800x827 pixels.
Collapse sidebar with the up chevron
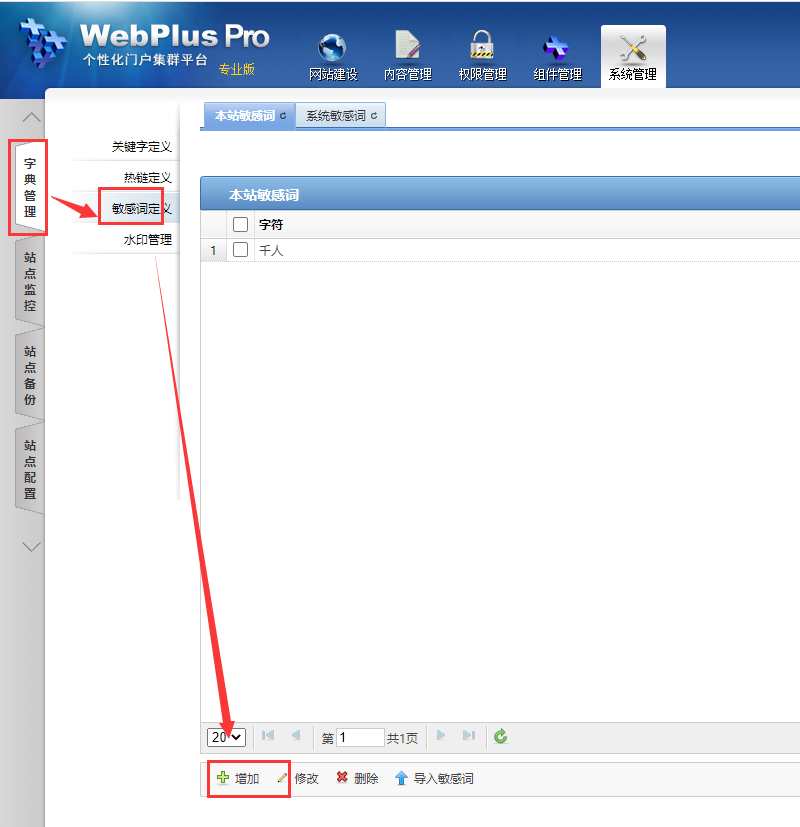click(x=32, y=118)
